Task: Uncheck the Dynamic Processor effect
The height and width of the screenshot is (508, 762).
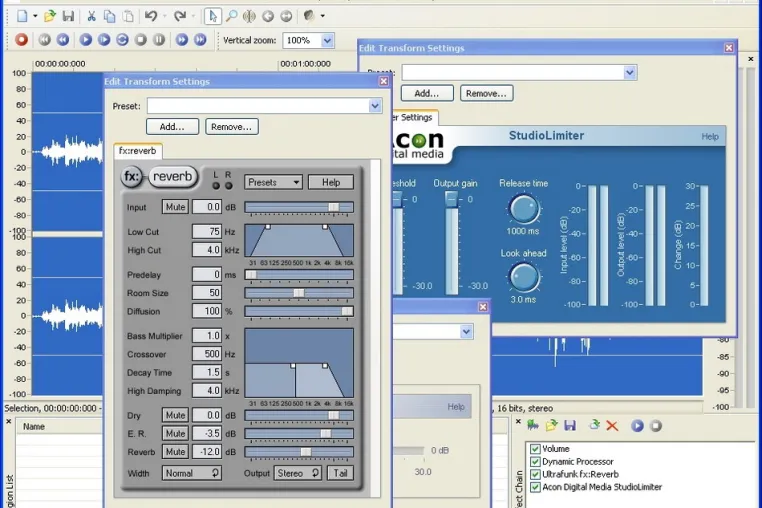Action: point(535,461)
